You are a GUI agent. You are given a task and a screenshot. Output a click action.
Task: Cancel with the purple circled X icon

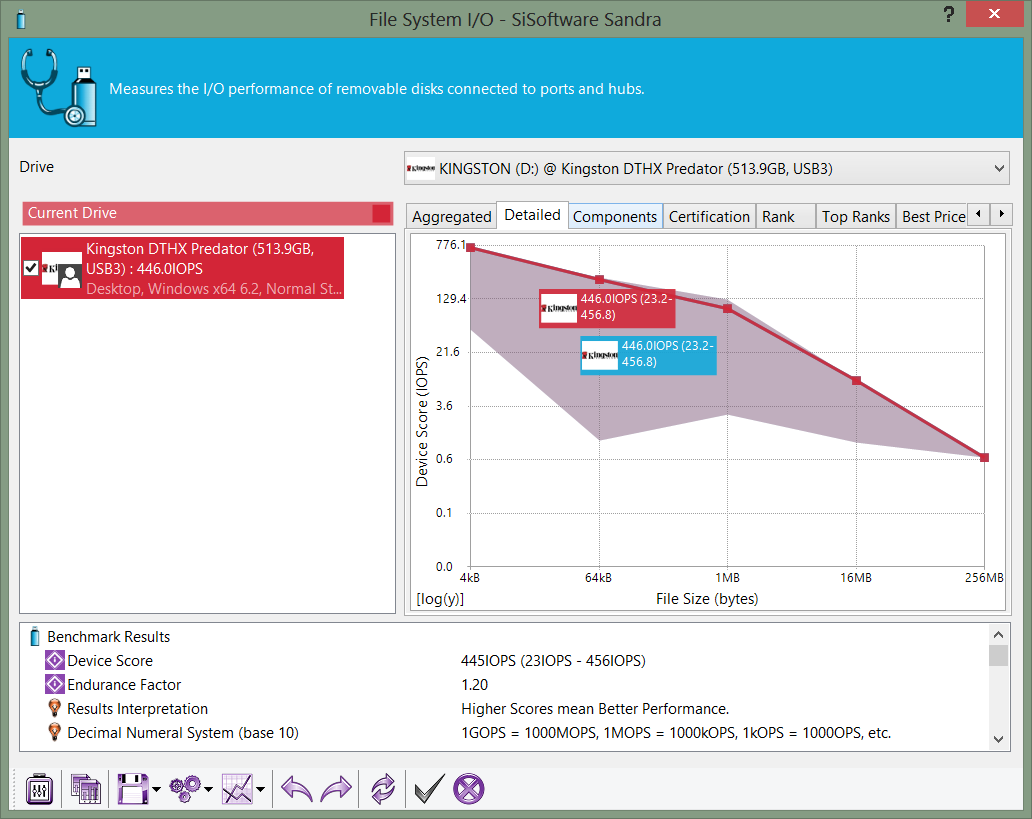tap(469, 789)
